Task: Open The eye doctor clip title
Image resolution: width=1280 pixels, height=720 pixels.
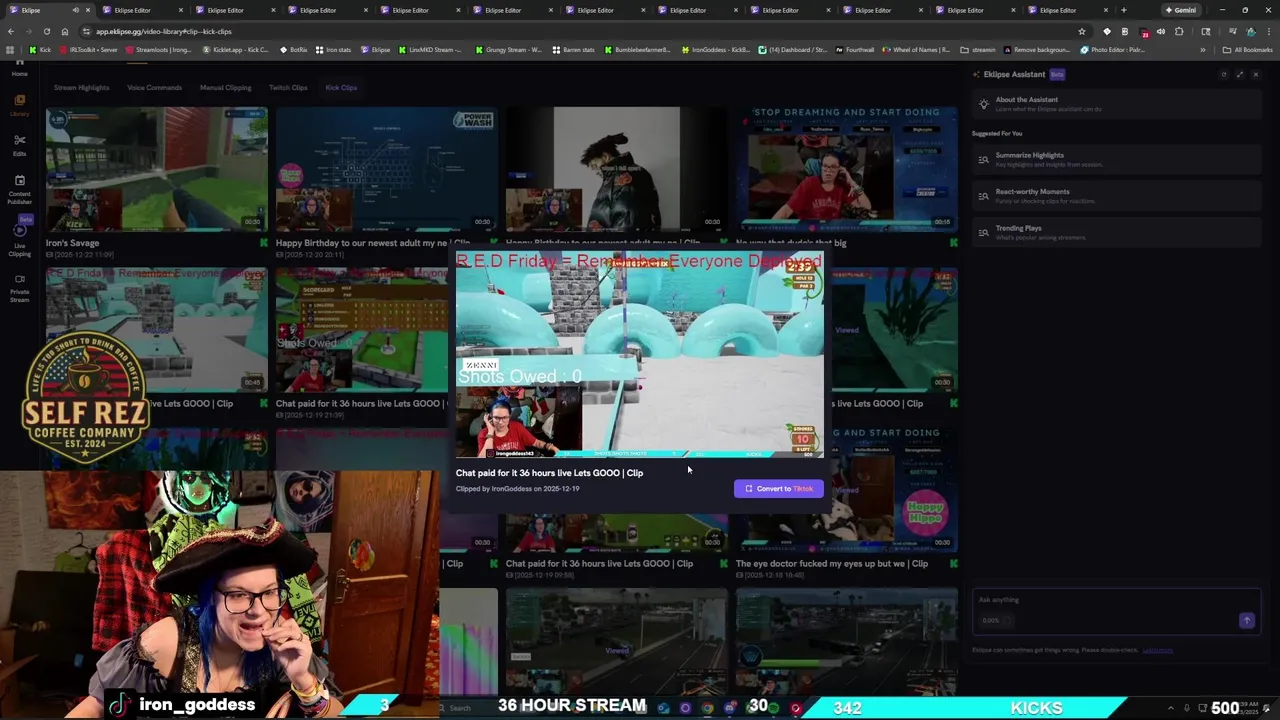Action: click(x=831, y=563)
